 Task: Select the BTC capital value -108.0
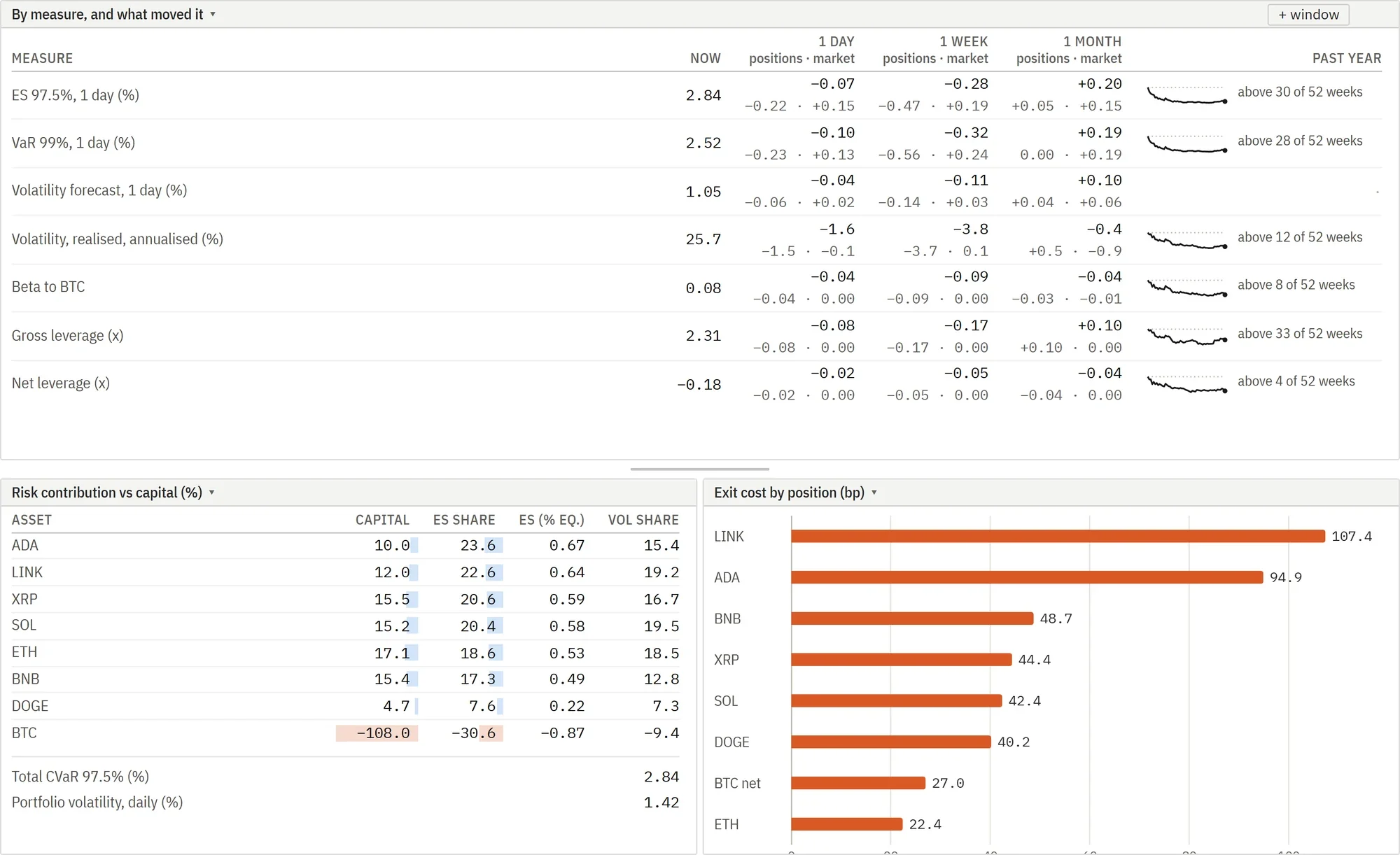[383, 733]
